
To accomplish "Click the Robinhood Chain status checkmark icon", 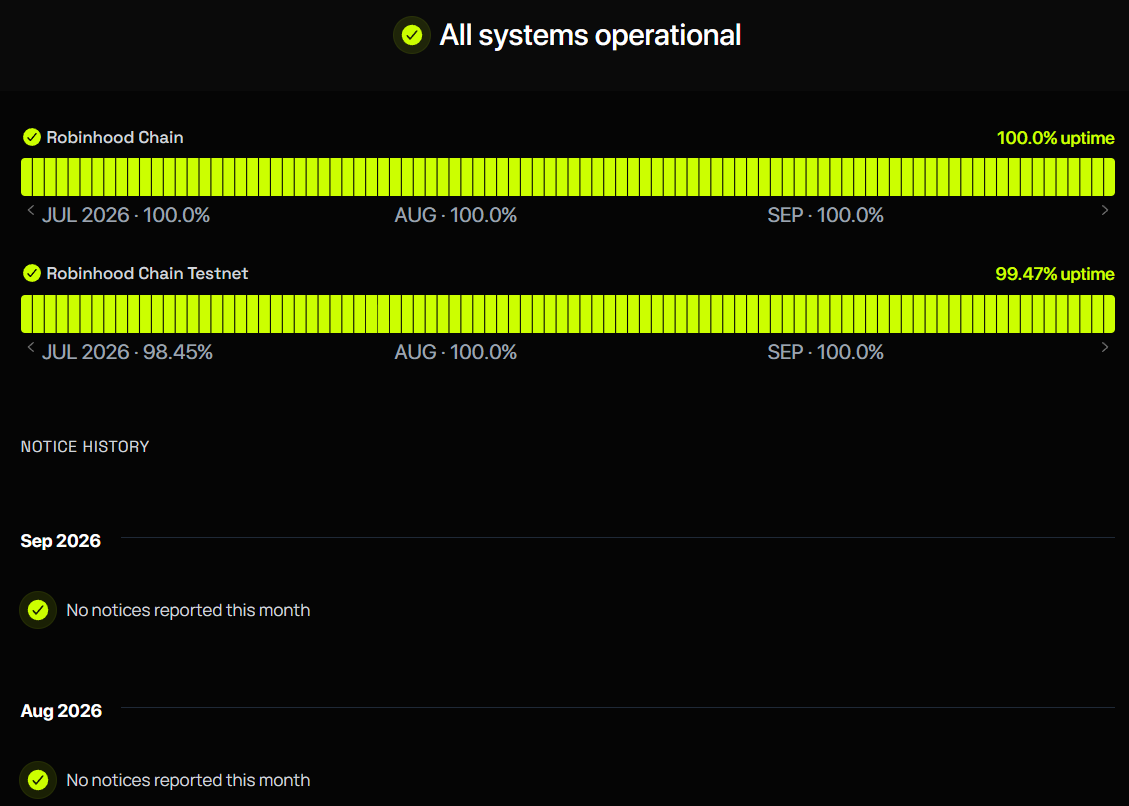I will coord(32,137).
